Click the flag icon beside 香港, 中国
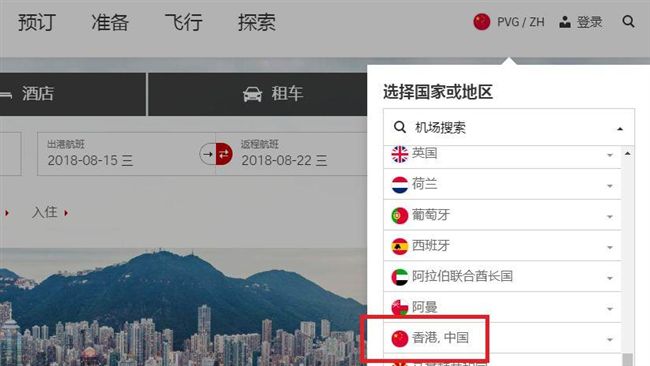This screenshot has width=650, height=366. click(x=400, y=338)
